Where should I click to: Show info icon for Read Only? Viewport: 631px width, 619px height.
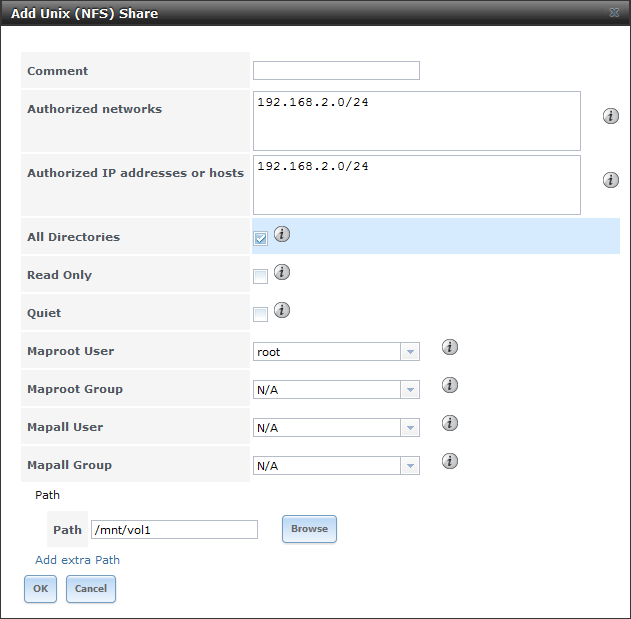(x=282, y=272)
